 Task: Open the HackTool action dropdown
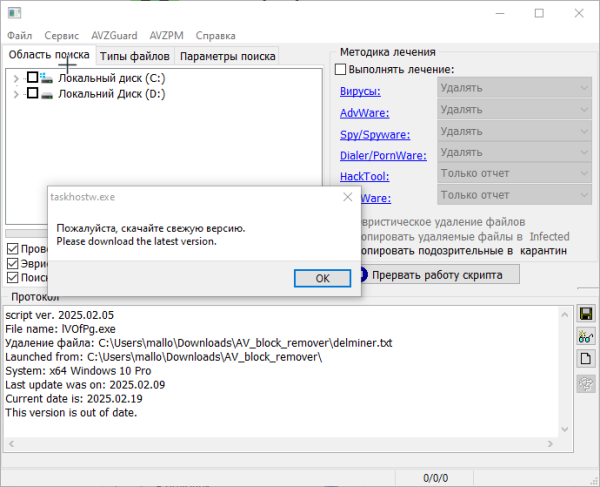click(514, 173)
